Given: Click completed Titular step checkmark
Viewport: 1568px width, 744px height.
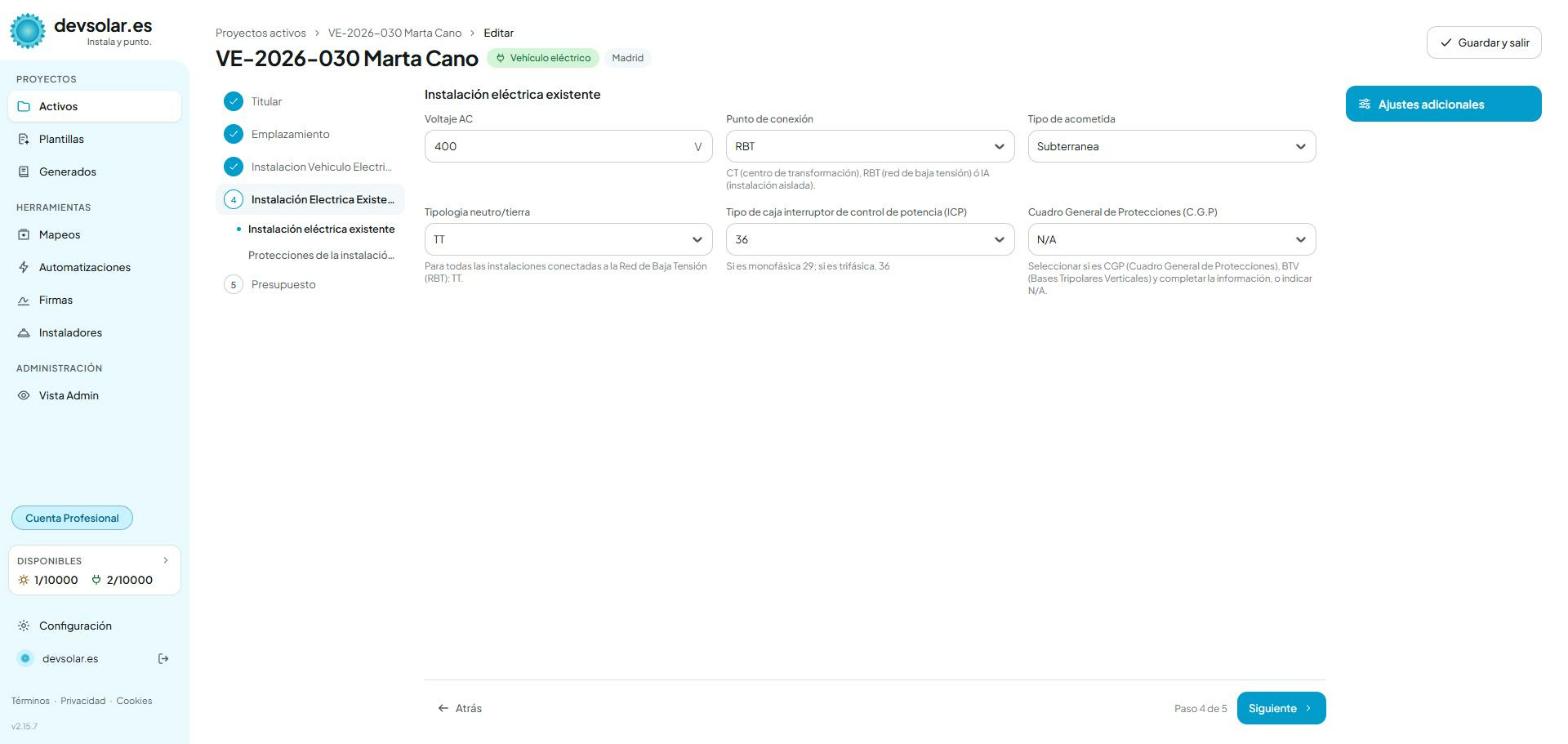Looking at the screenshot, I should coord(233,101).
